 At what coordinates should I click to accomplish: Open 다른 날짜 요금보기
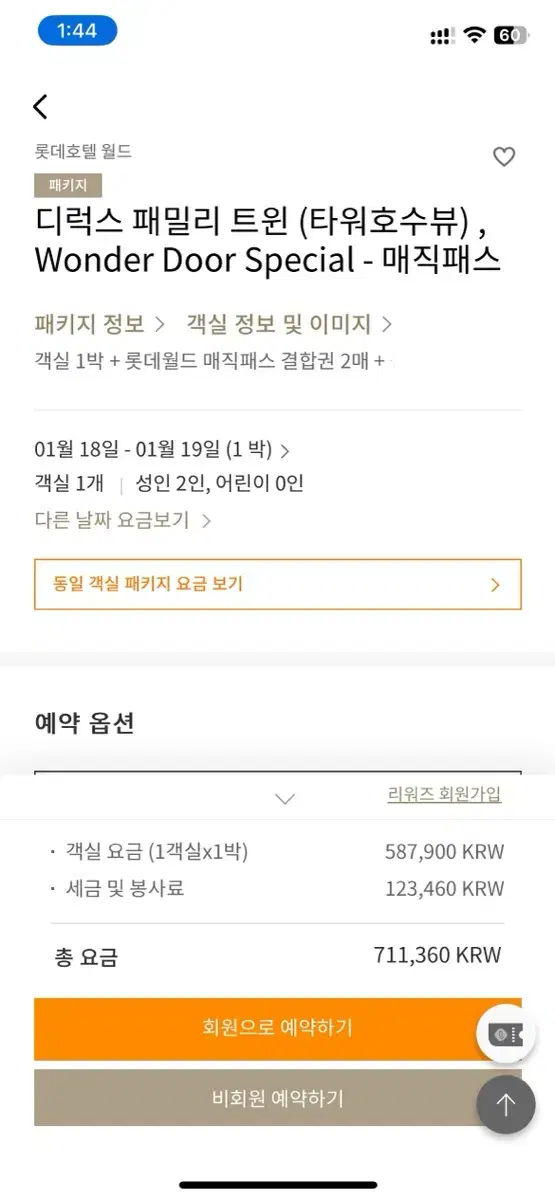[x=123, y=520]
